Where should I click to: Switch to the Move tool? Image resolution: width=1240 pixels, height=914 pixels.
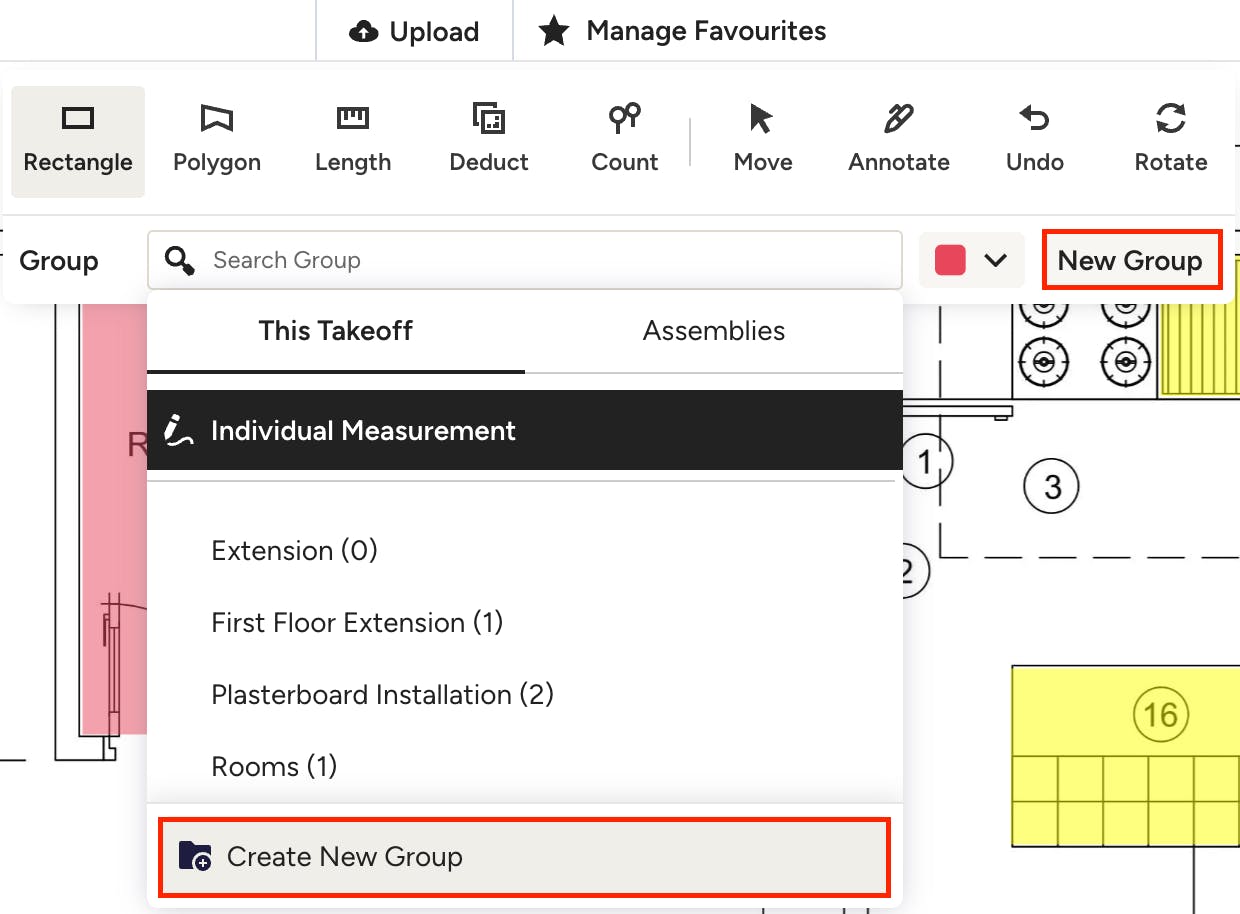click(762, 141)
